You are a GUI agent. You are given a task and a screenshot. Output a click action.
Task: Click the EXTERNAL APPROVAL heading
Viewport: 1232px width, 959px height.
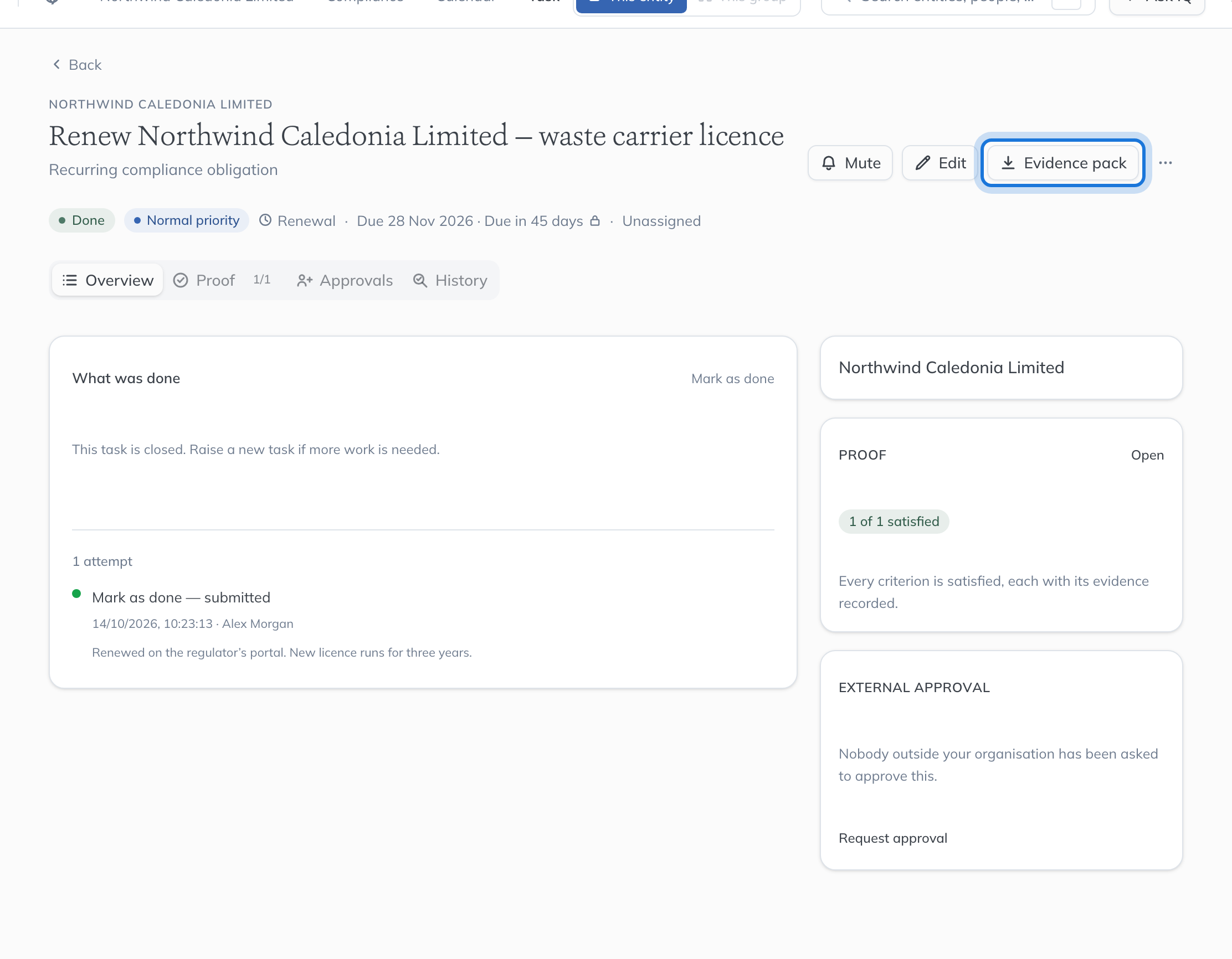point(914,688)
